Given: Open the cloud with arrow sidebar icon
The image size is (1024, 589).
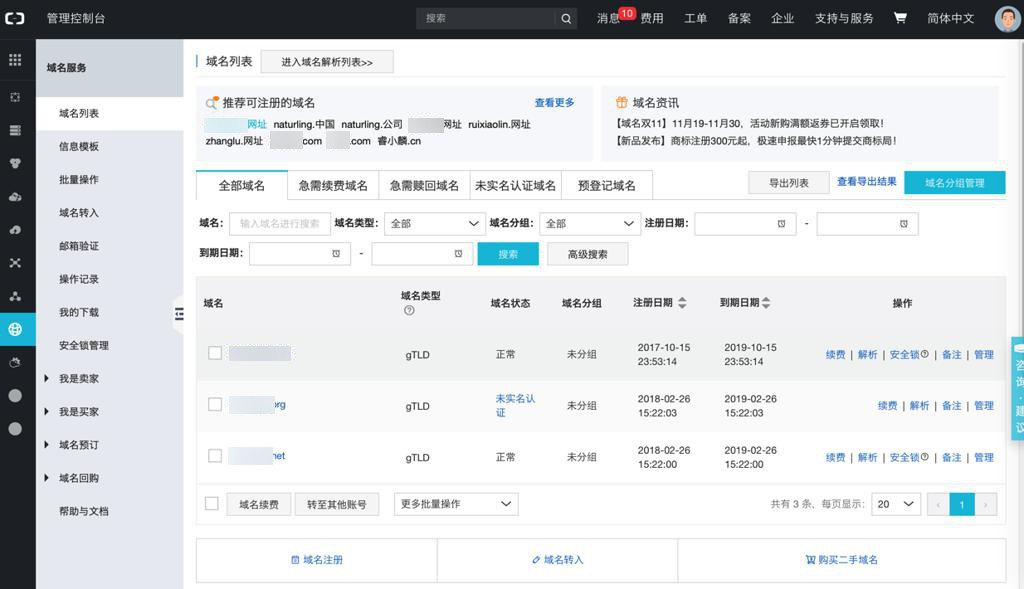Looking at the screenshot, I should tap(15, 197).
